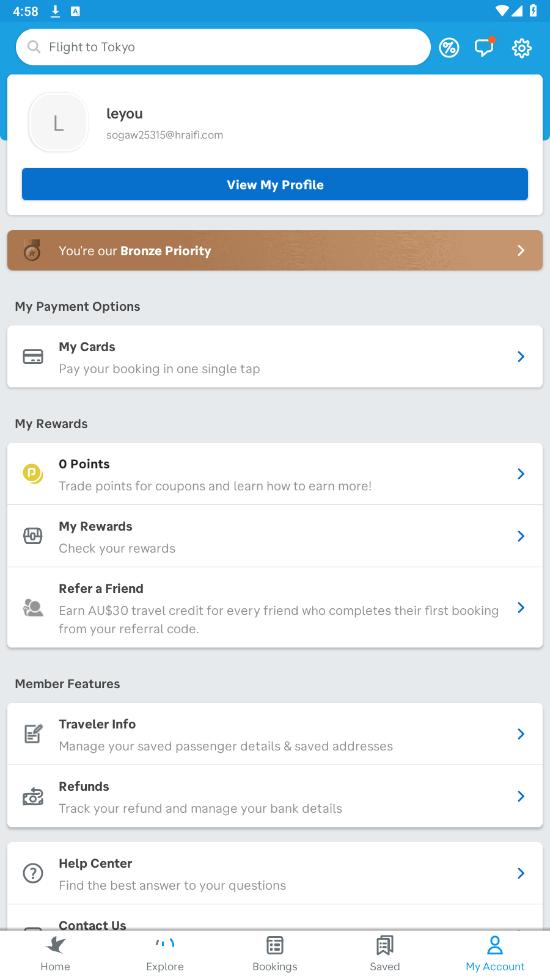The height and width of the screenshot is (977, 550).
Task: Click the Flight to Tokyo search field
Action: [x=223, y=47]
